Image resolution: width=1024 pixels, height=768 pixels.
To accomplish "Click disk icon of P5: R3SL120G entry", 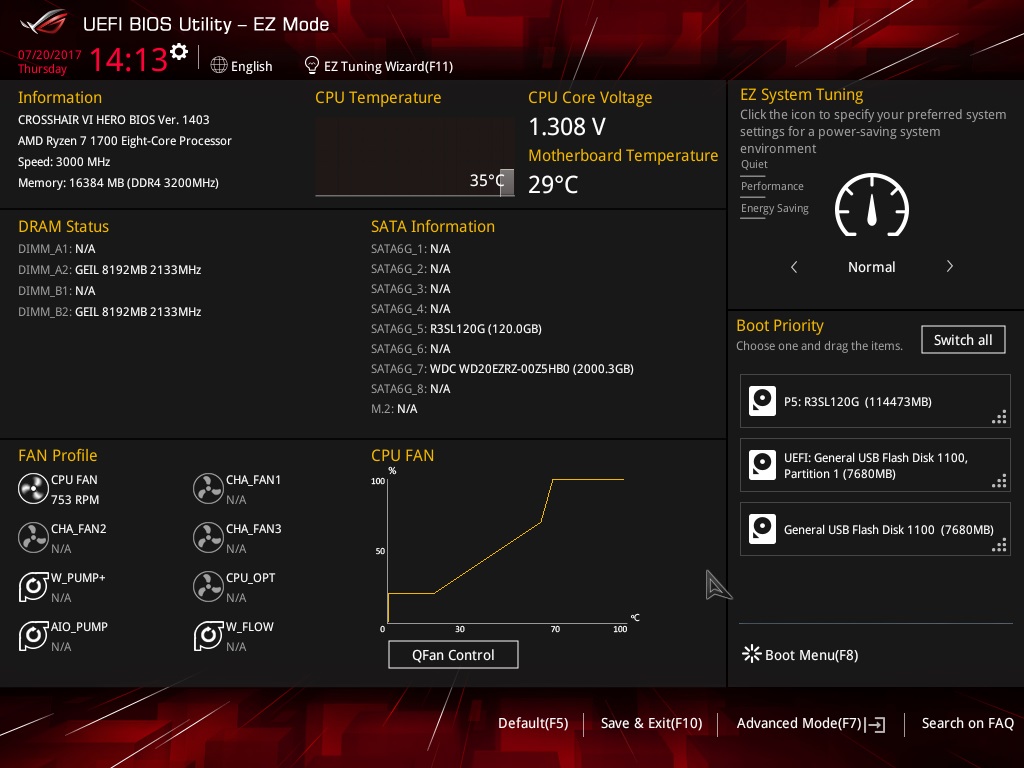I will [762, 401].
